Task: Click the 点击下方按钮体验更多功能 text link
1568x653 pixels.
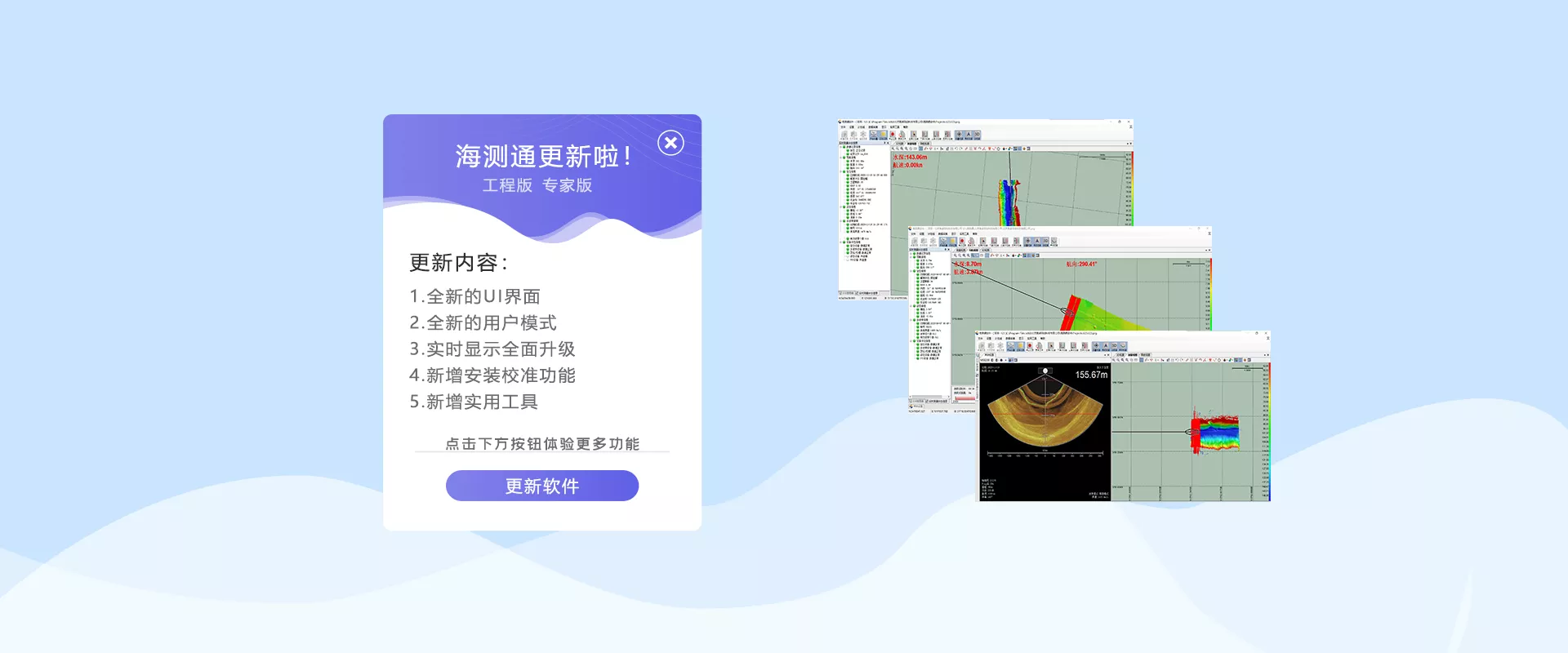Action: (x=541, y=443)
